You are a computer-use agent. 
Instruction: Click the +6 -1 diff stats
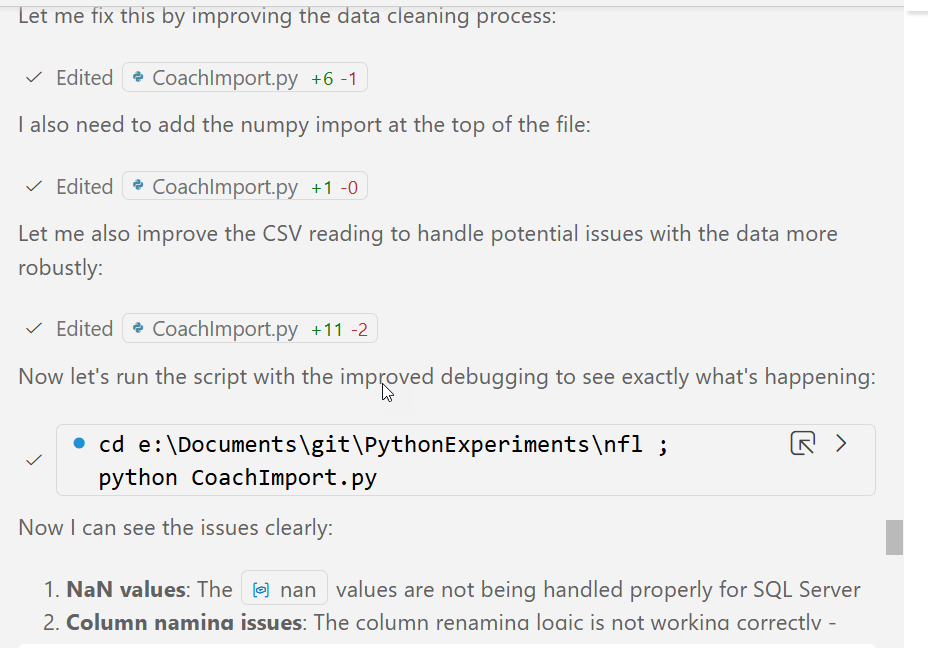pos(334,78)
